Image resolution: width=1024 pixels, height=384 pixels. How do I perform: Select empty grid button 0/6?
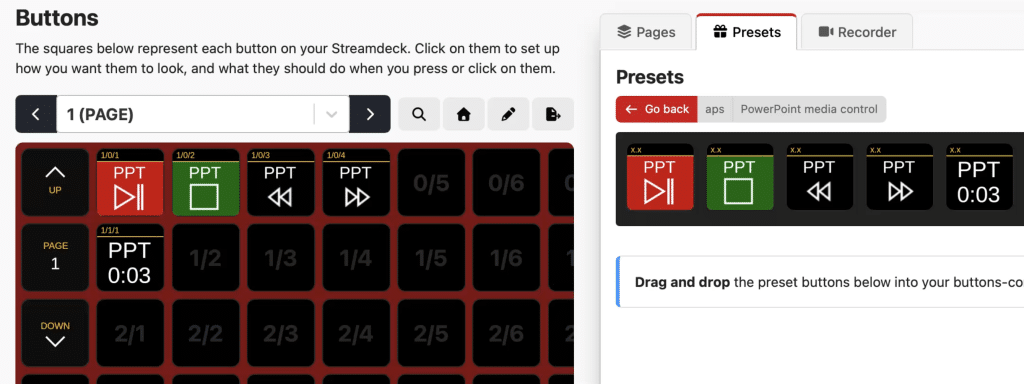(506, 182)
